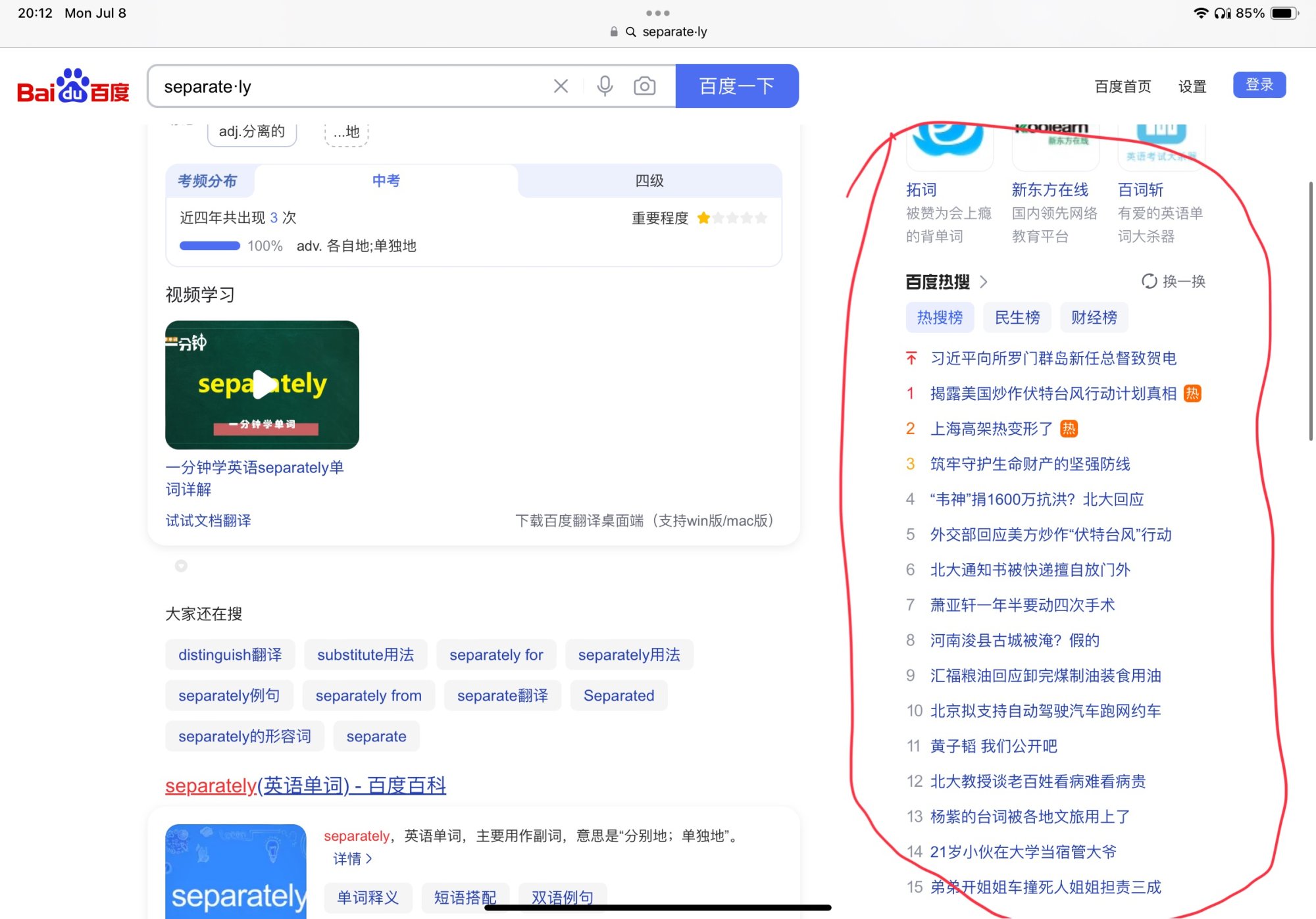The image size is (1316, 919).
Task: Open 设置 settings link
Action: point(1192,86)
